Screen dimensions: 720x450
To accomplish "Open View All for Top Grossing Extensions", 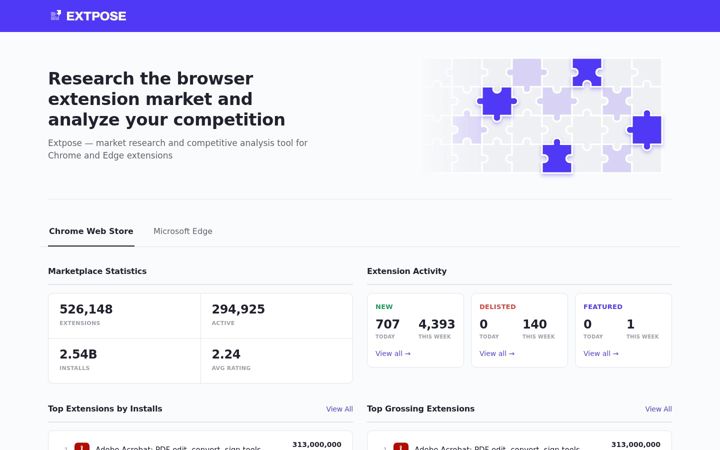I will (658, 409).
